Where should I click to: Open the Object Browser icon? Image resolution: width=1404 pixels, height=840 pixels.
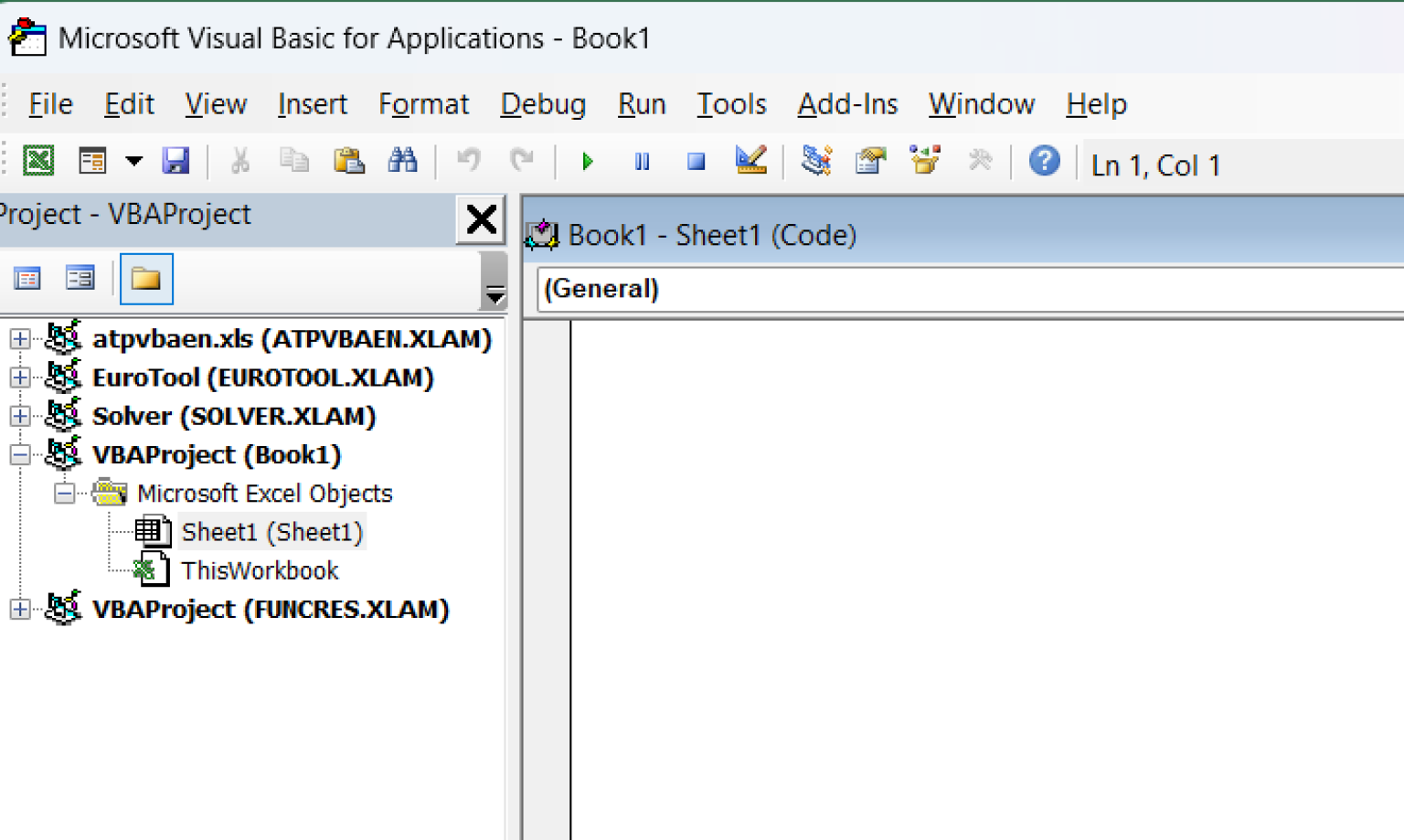coord(926,160)
